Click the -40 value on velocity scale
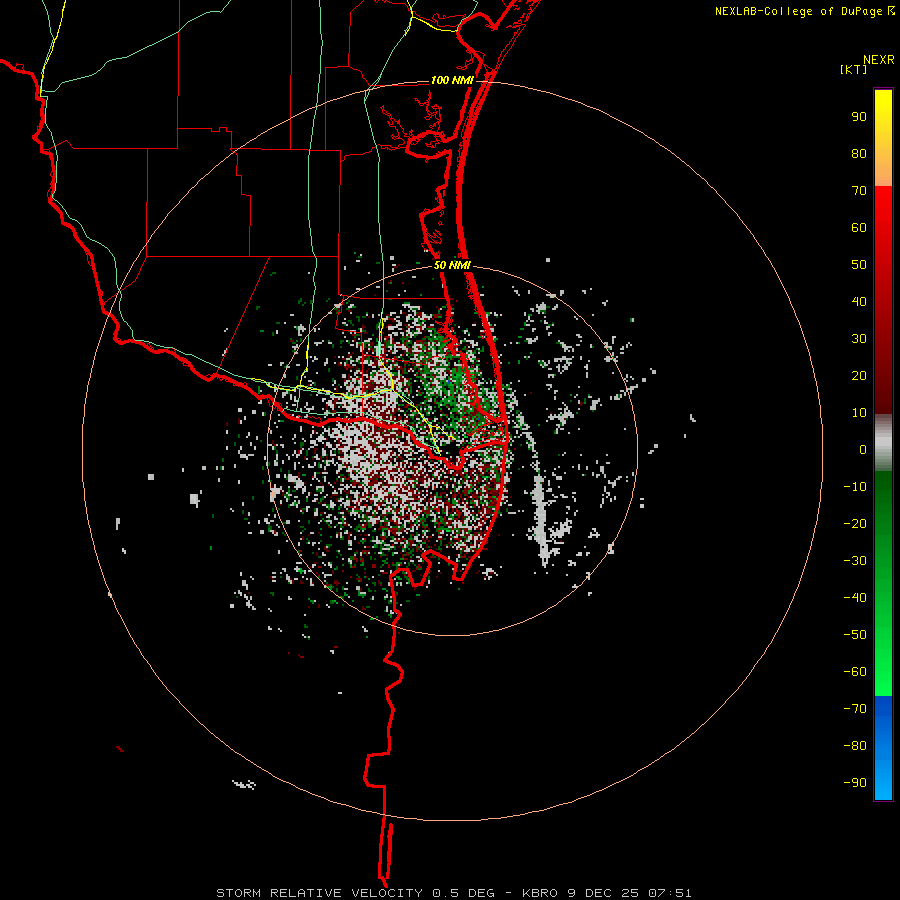900x900 pixels. [855, 598]
